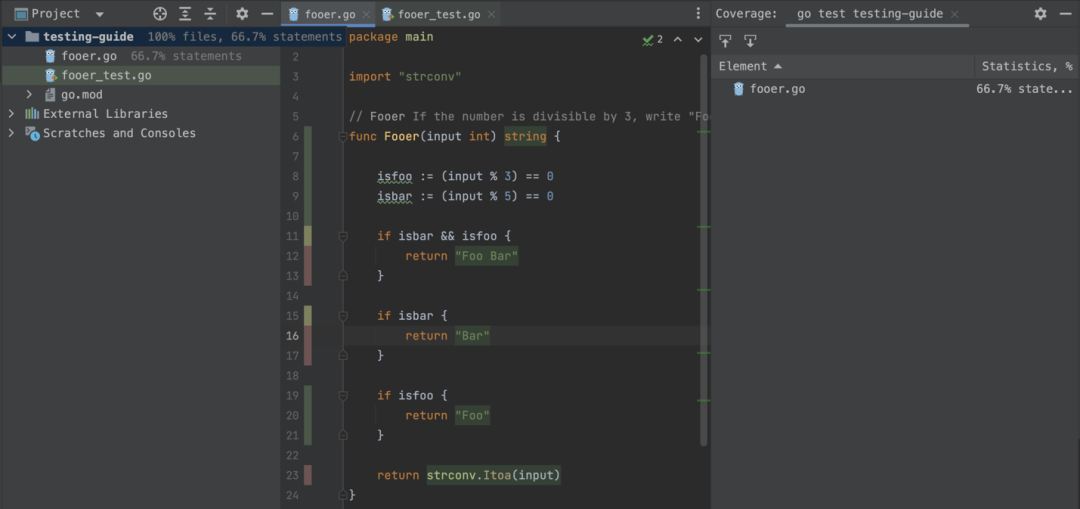
Task: Select fooer.go in the project tree
Action: (x=89, y=56)
